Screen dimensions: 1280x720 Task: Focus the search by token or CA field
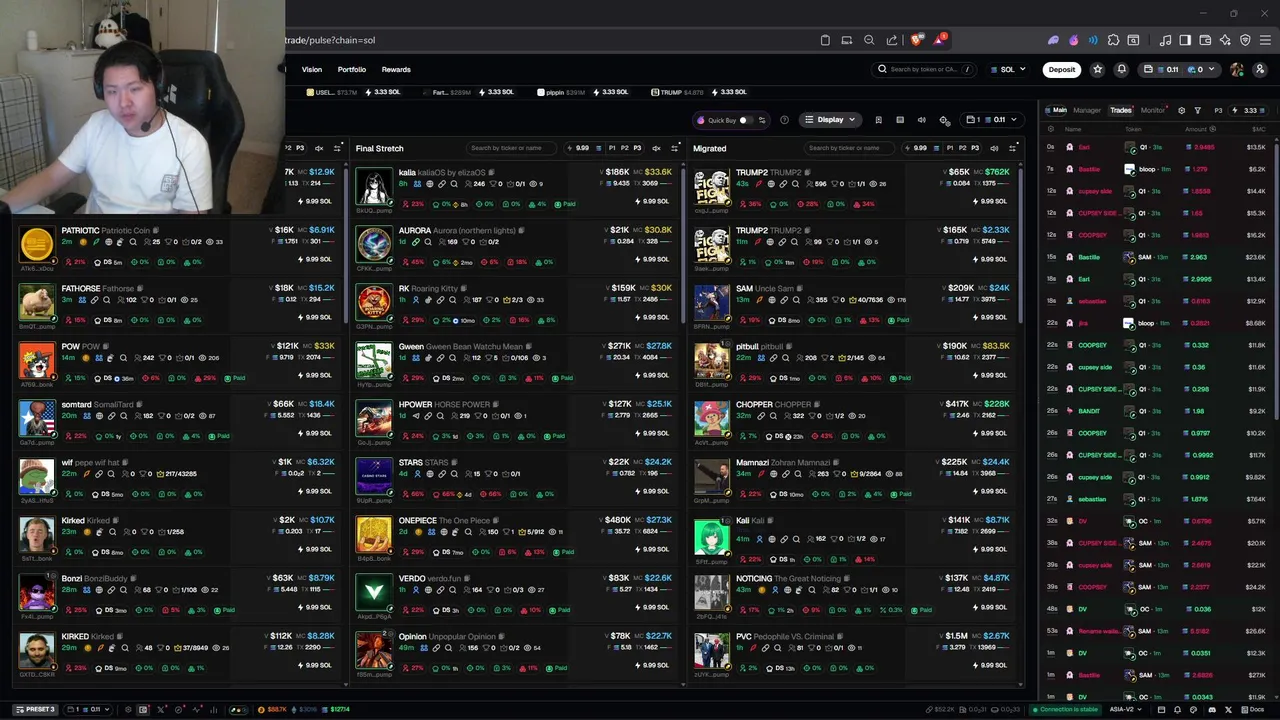click(922, 70)
